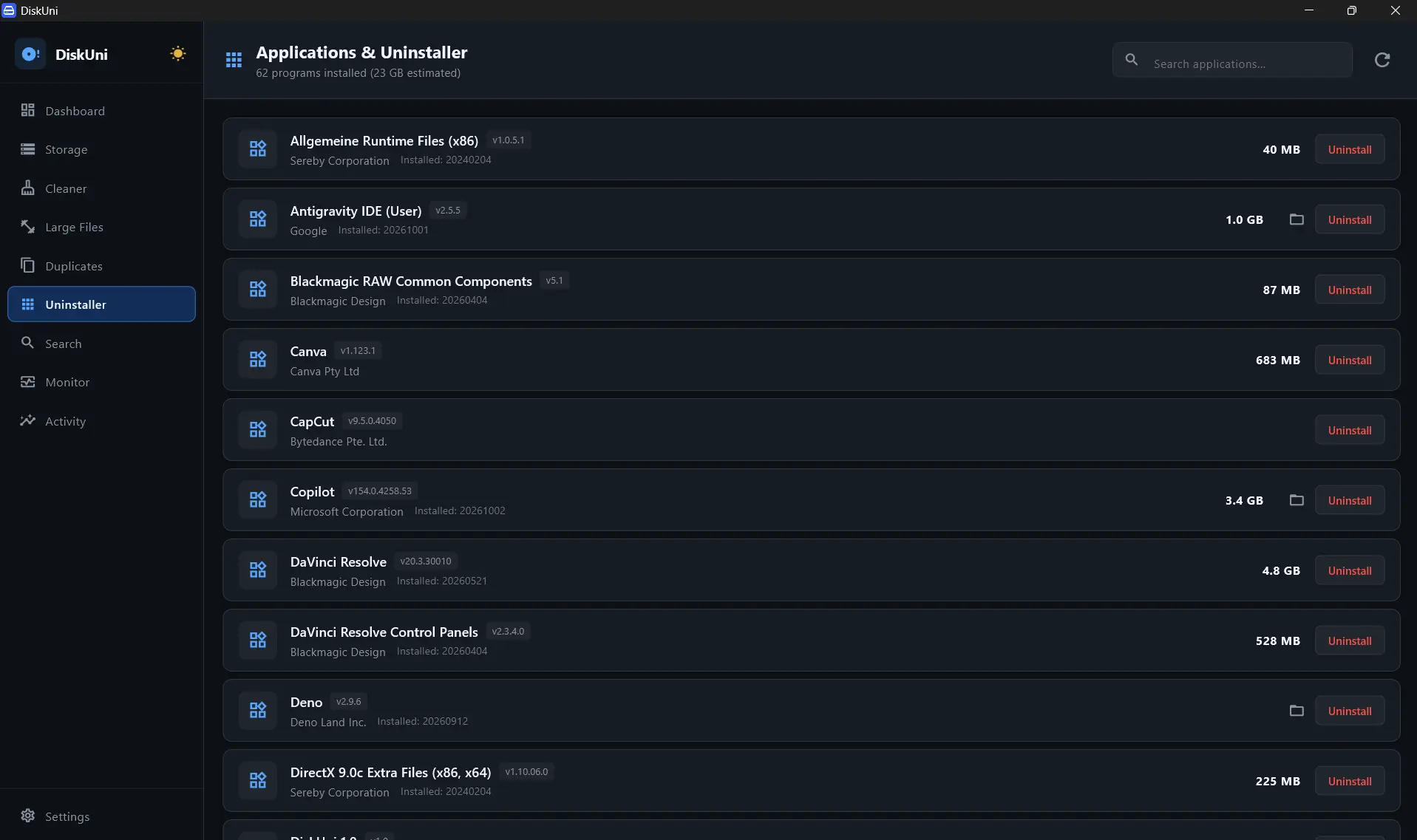Click the Antigravity IDE version tag v2.5.5
Screen dimensions: 1417x840
448,211
